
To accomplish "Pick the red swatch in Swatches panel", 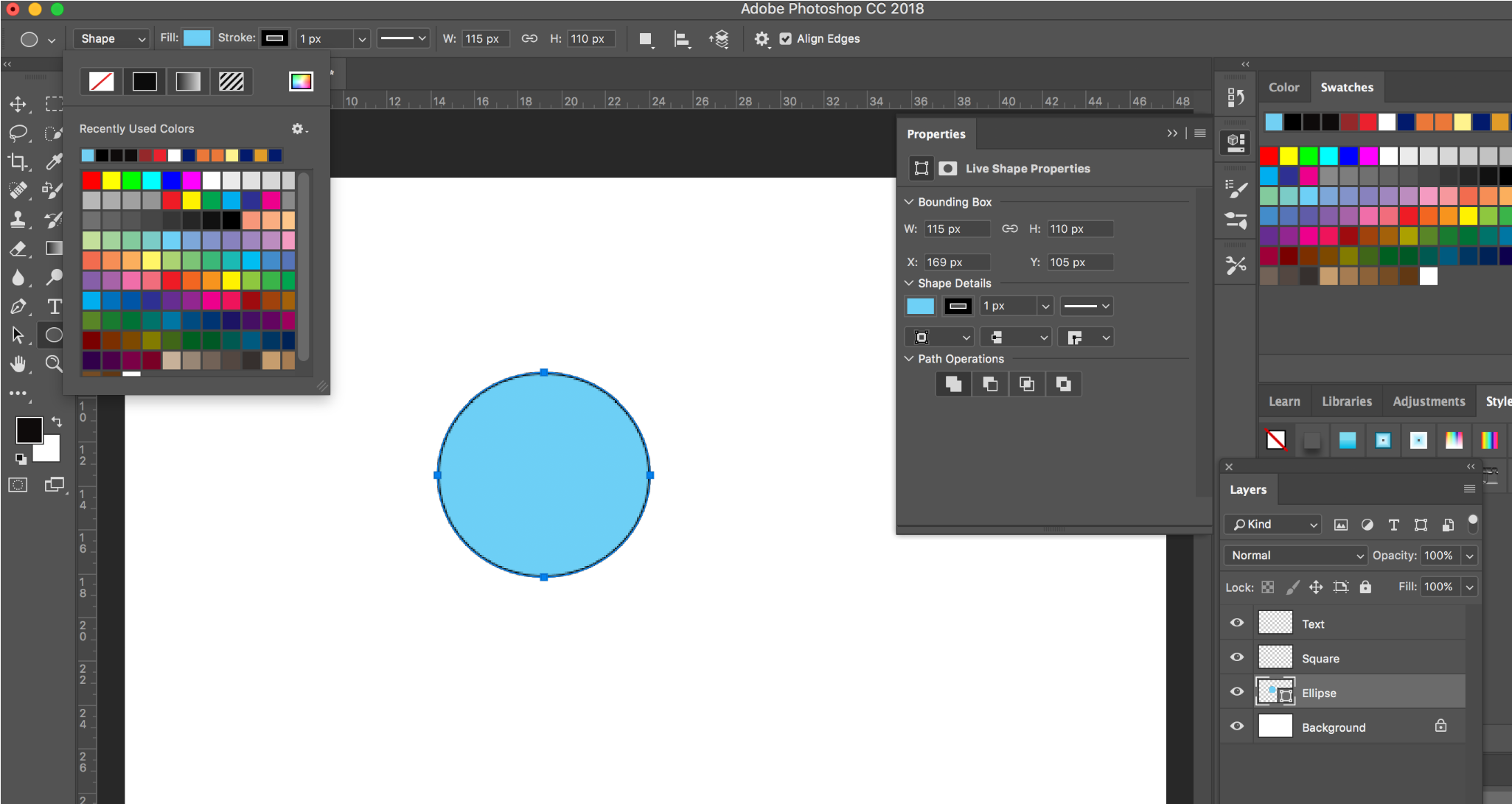I will point(1269,155).
